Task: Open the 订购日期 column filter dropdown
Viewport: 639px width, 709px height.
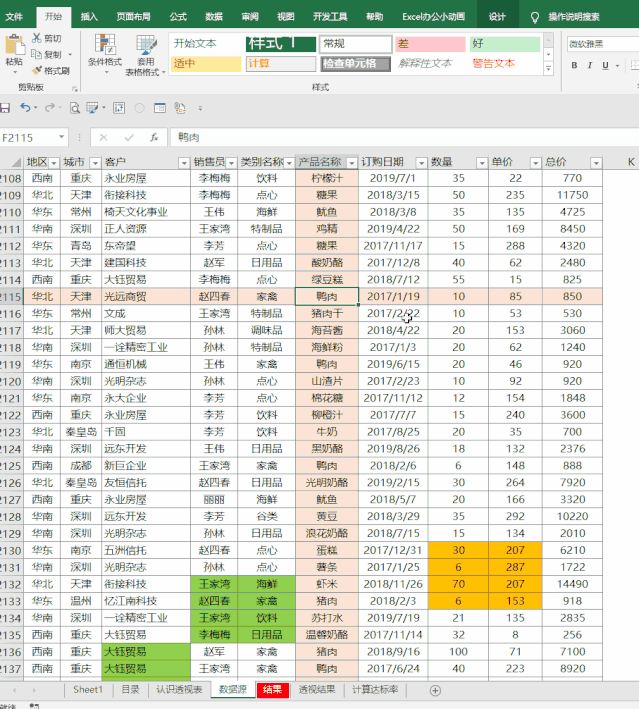Action: (x=421, y=163)
